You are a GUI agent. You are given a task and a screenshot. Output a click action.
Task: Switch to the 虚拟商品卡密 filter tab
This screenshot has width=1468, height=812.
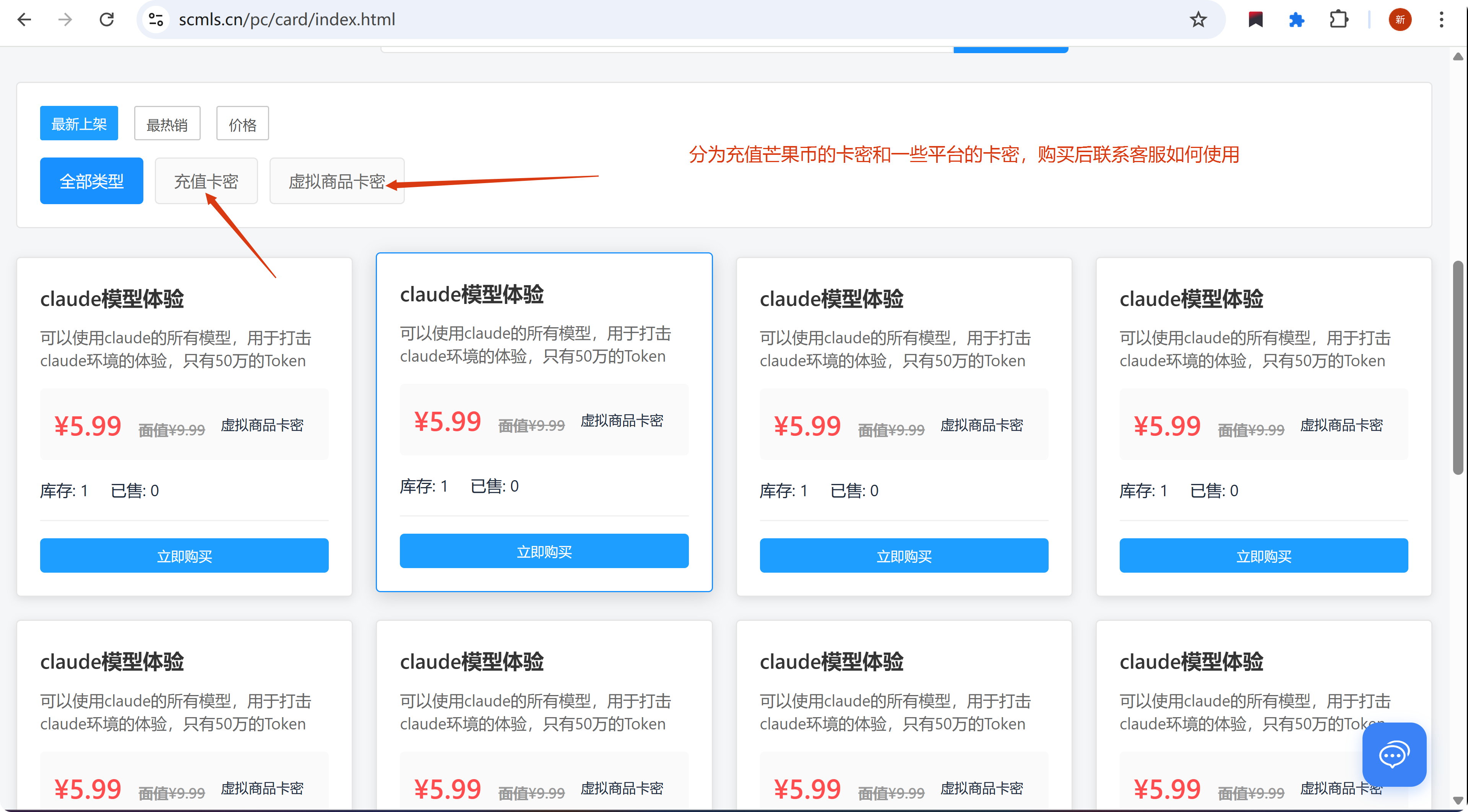pos(336,180)
